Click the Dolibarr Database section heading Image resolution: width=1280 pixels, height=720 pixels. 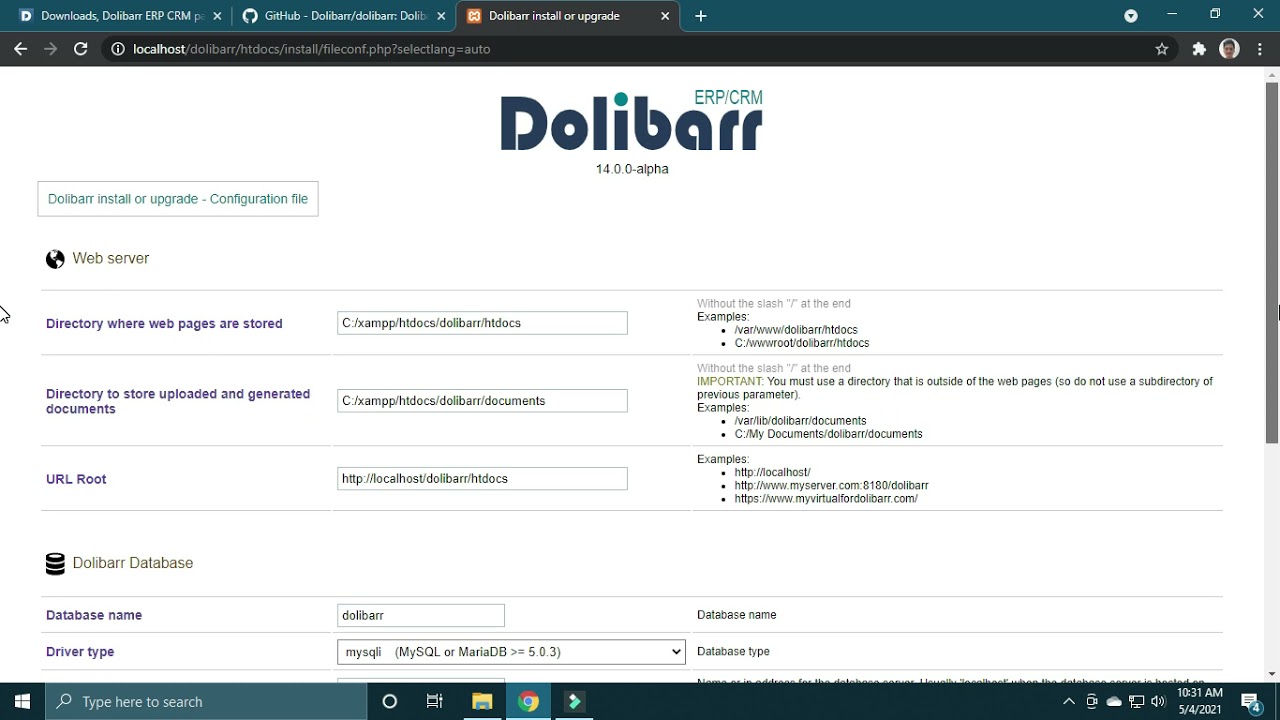click(x=133, y=564)
